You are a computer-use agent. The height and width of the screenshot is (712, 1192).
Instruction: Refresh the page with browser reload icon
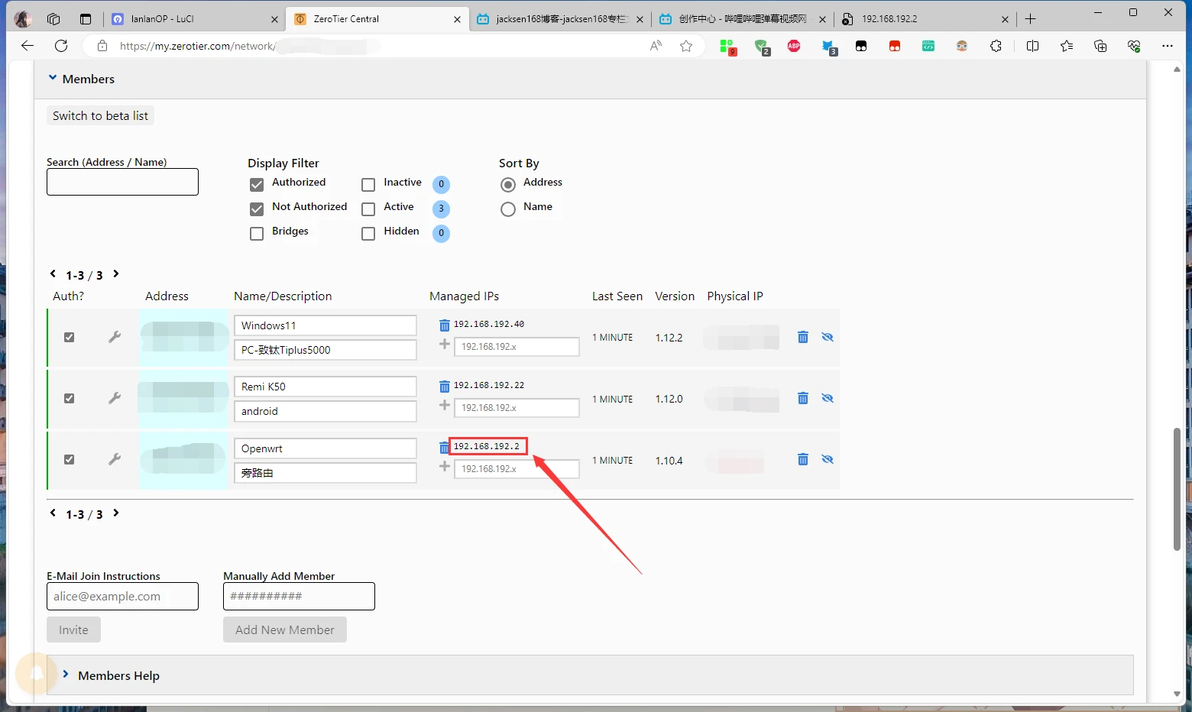tap(62, 46)
